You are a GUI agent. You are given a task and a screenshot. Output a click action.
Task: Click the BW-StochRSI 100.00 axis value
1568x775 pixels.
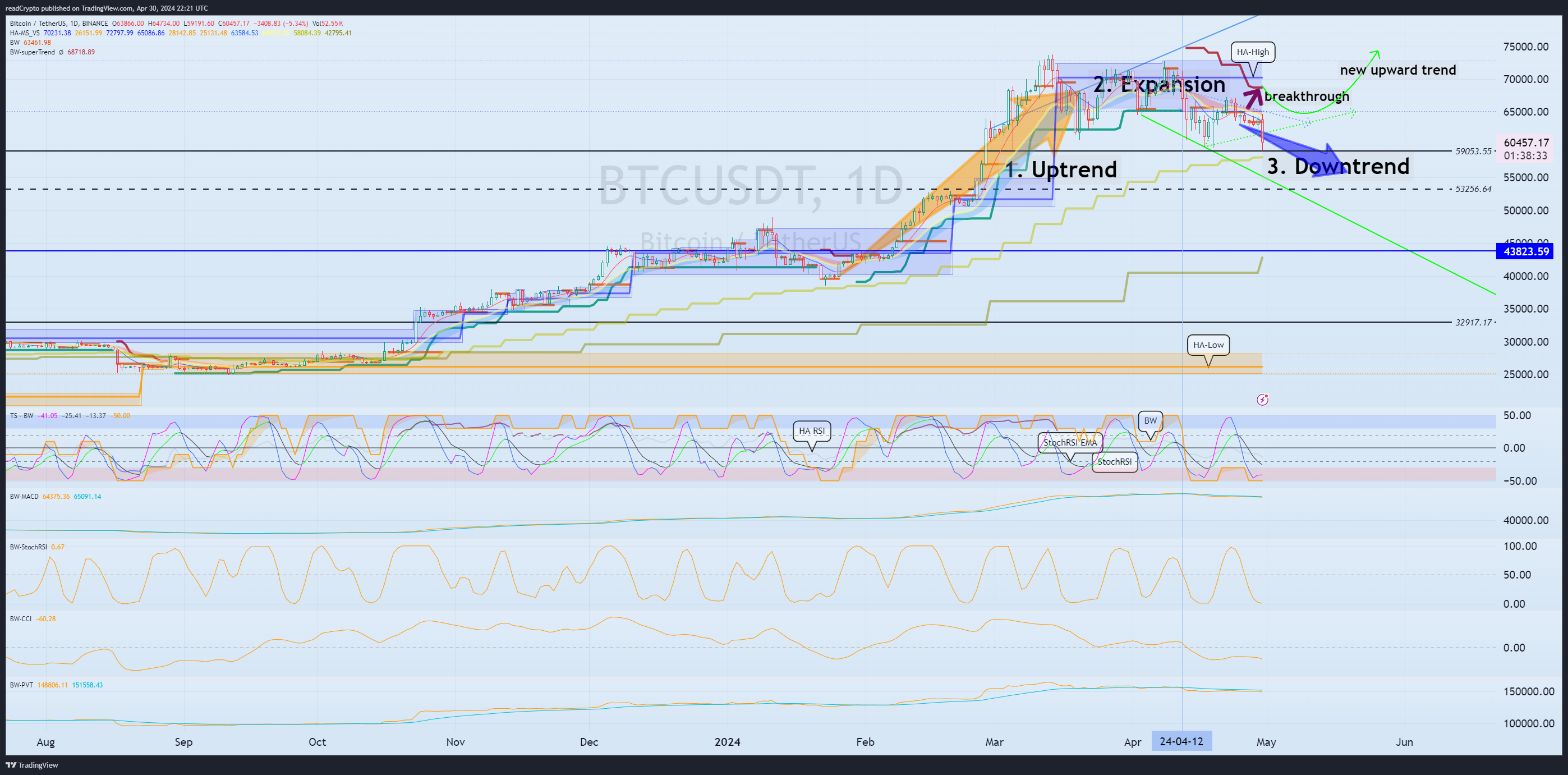tap(1521, 546)
